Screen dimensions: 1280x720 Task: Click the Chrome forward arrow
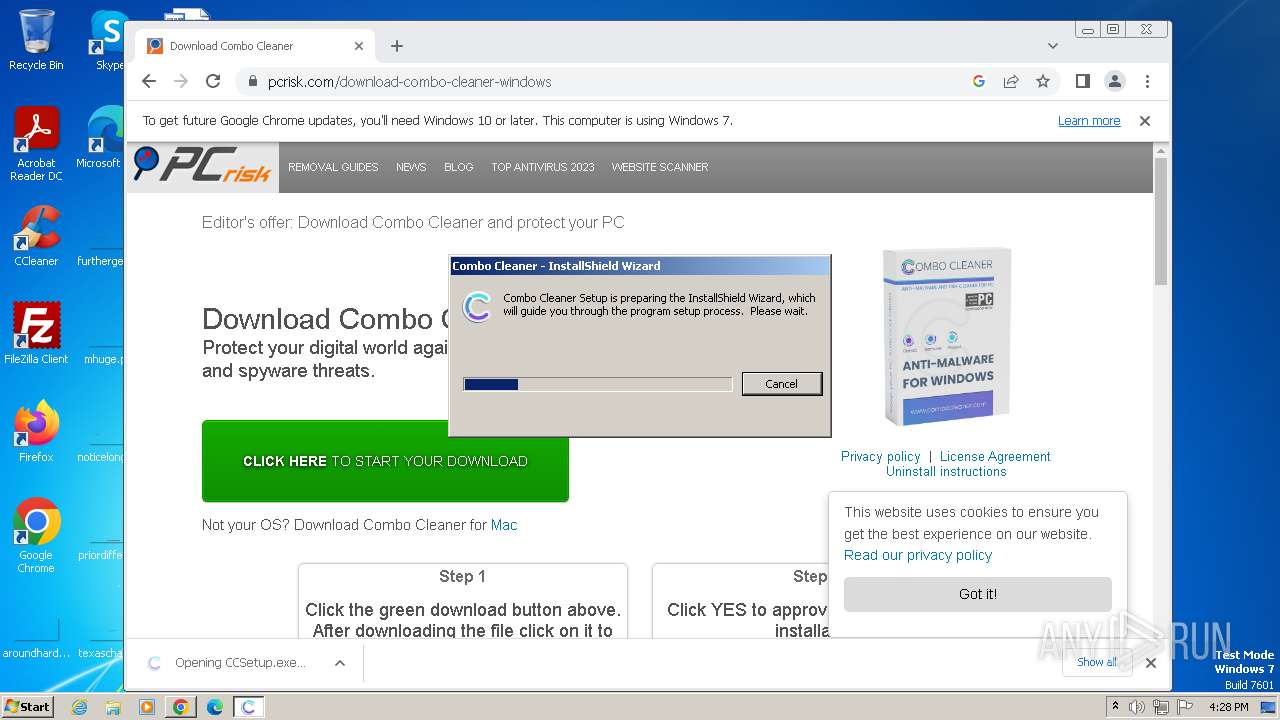(x=181, y=81)
